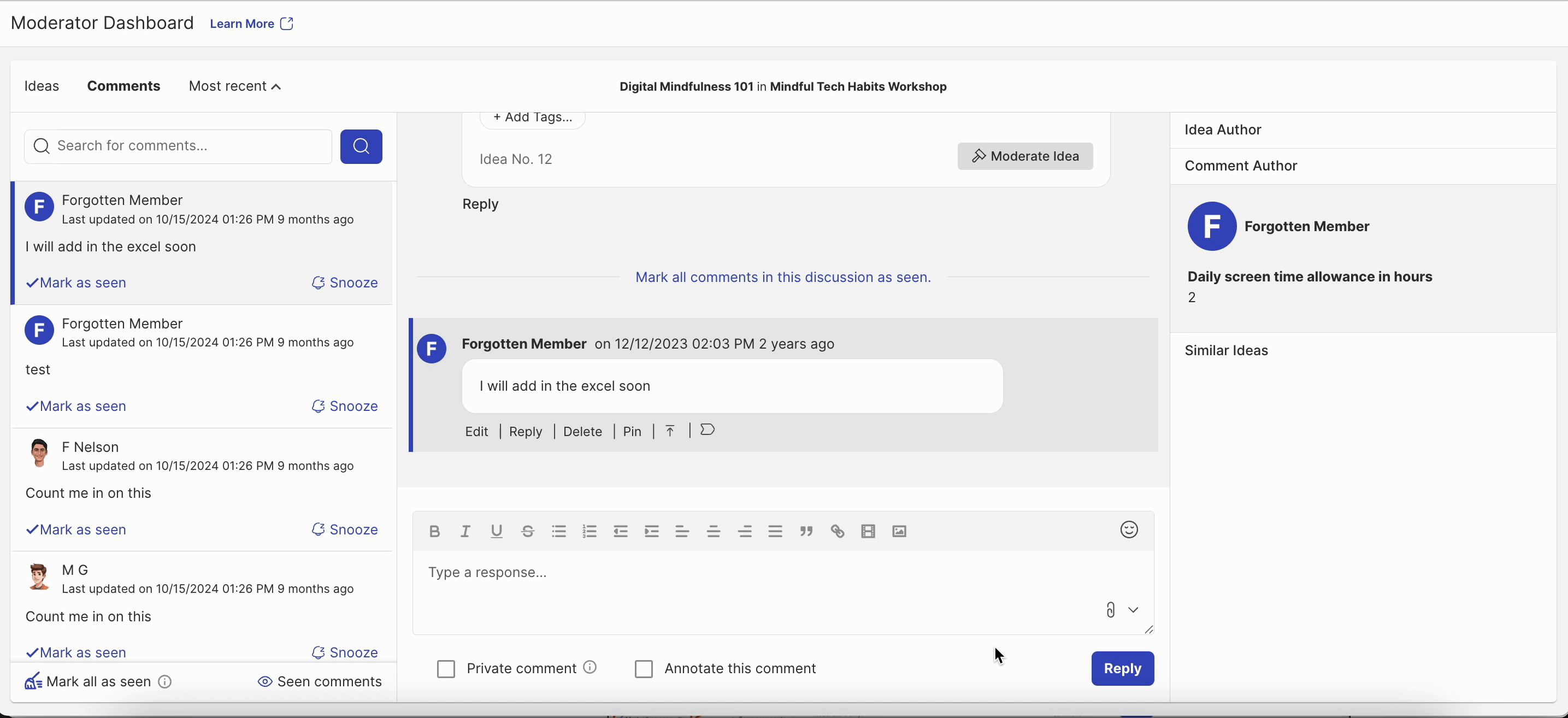Switch to the Ideas tab

[x=42, y=86]
